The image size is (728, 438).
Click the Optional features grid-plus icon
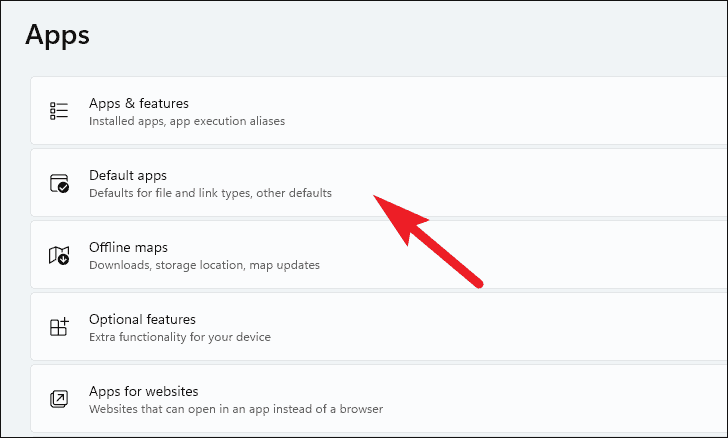point(59,327)
